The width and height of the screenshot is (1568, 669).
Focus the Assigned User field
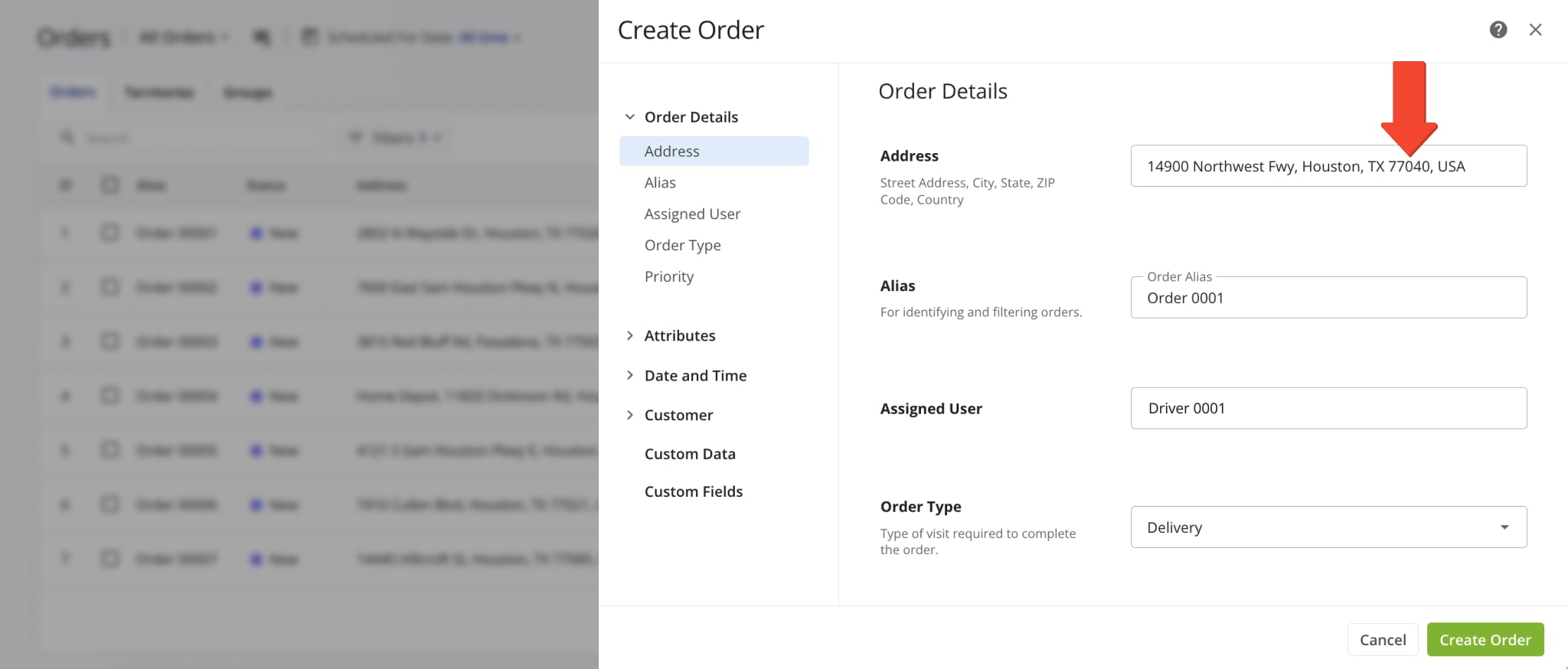click(1328, 408)
